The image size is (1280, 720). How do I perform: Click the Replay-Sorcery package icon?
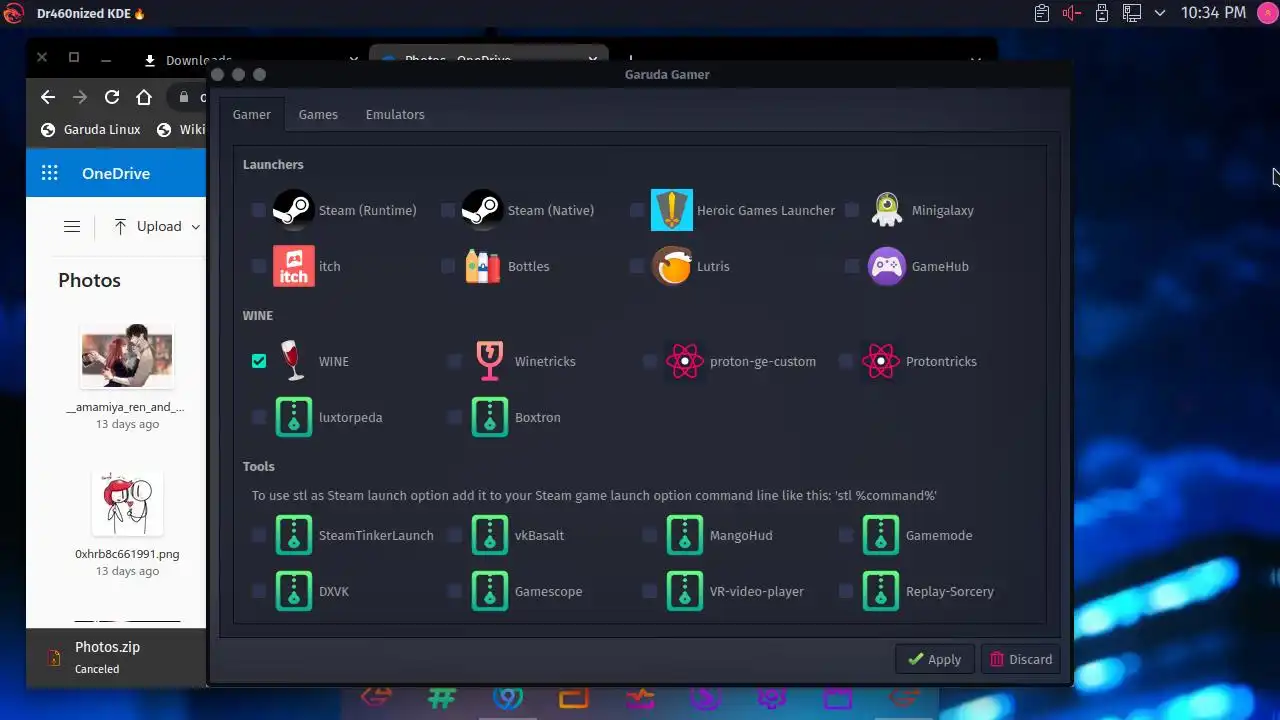click(x=881, y=591)
